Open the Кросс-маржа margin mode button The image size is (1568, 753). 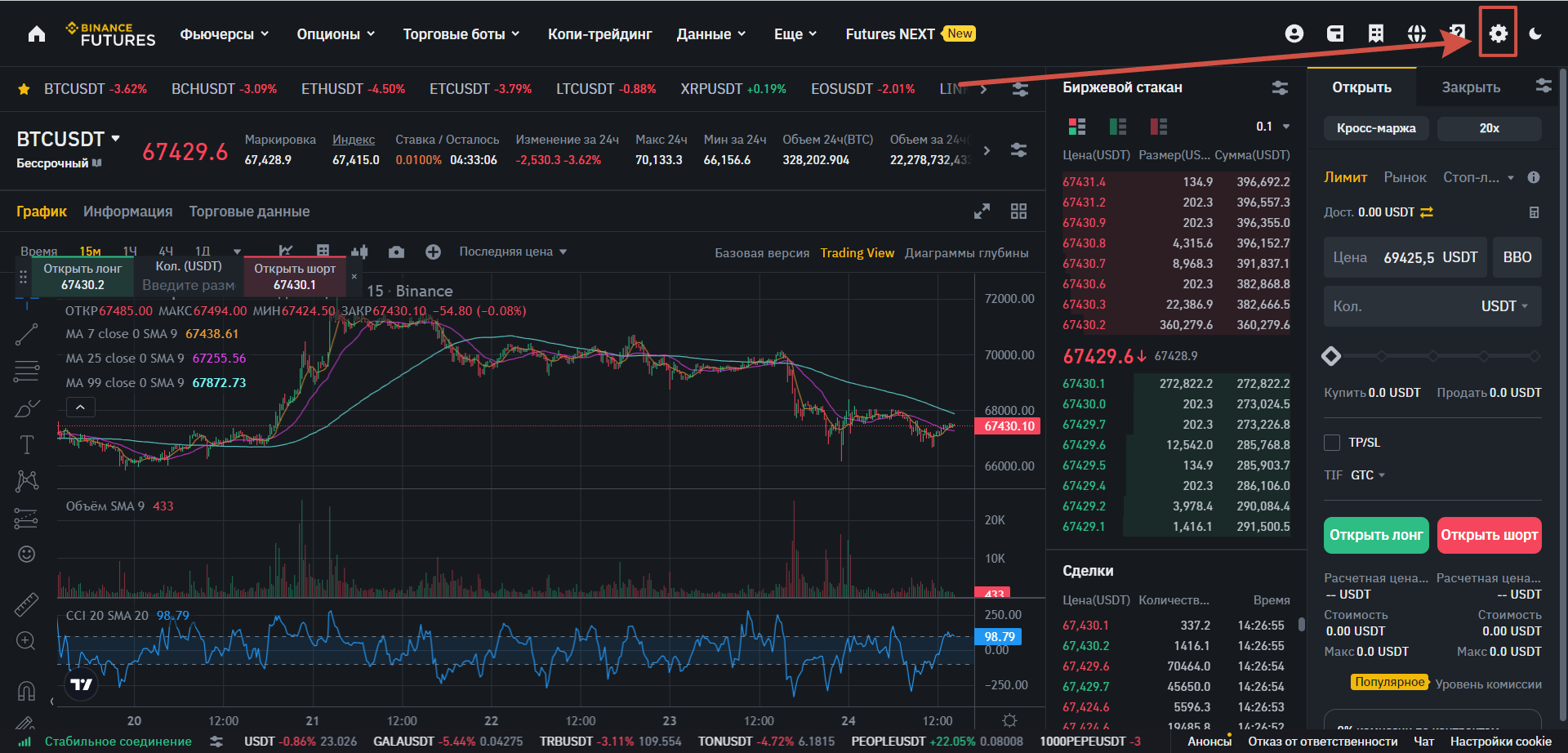[x=1376, y=128]
